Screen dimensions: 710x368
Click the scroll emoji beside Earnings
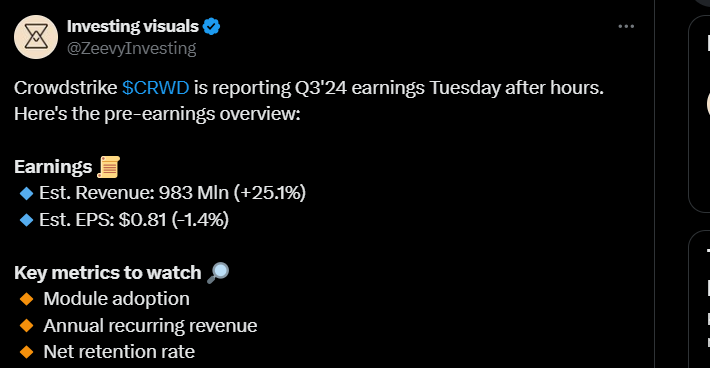point(109,167)
